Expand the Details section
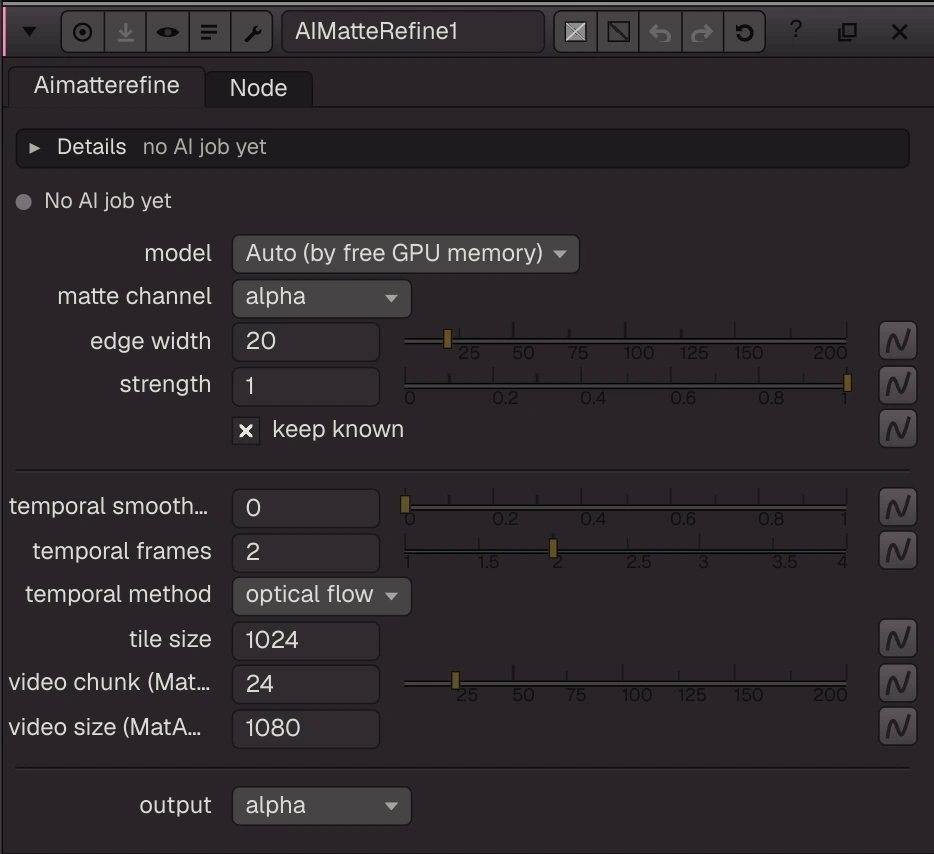 pos(35,148)
